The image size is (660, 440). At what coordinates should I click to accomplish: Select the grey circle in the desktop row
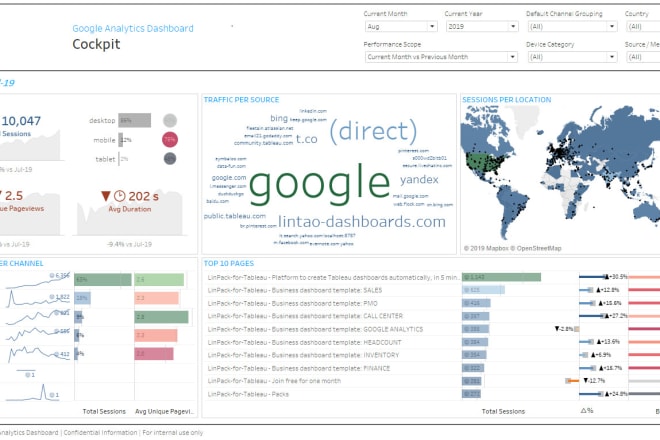click(x=170, y=120)
